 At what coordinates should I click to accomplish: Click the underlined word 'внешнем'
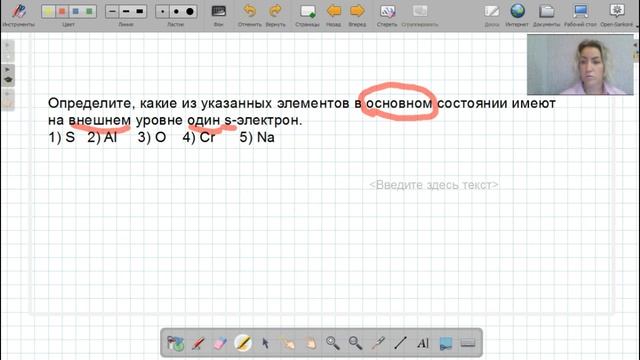pyautogui.click(x=100, y=120)
